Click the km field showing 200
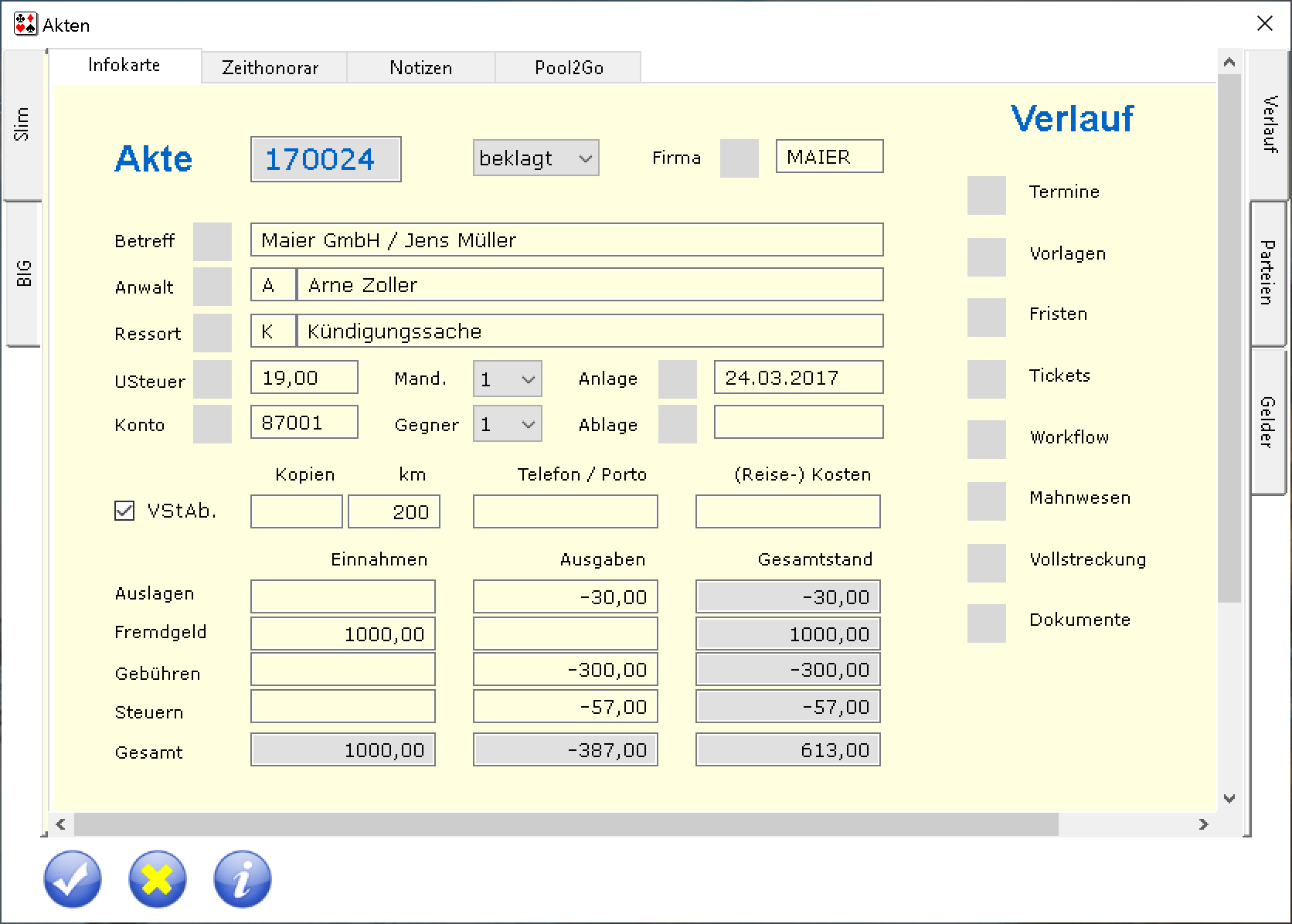This screenshot has height=924, width=1292. click(394, 511)
